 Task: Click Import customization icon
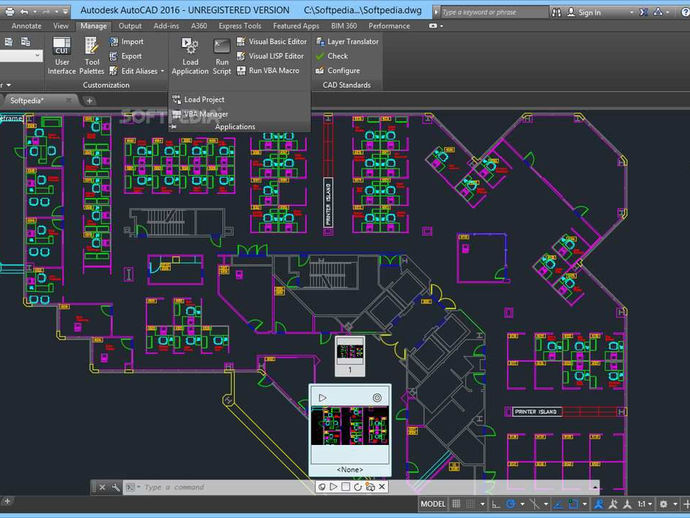[114, 41]
